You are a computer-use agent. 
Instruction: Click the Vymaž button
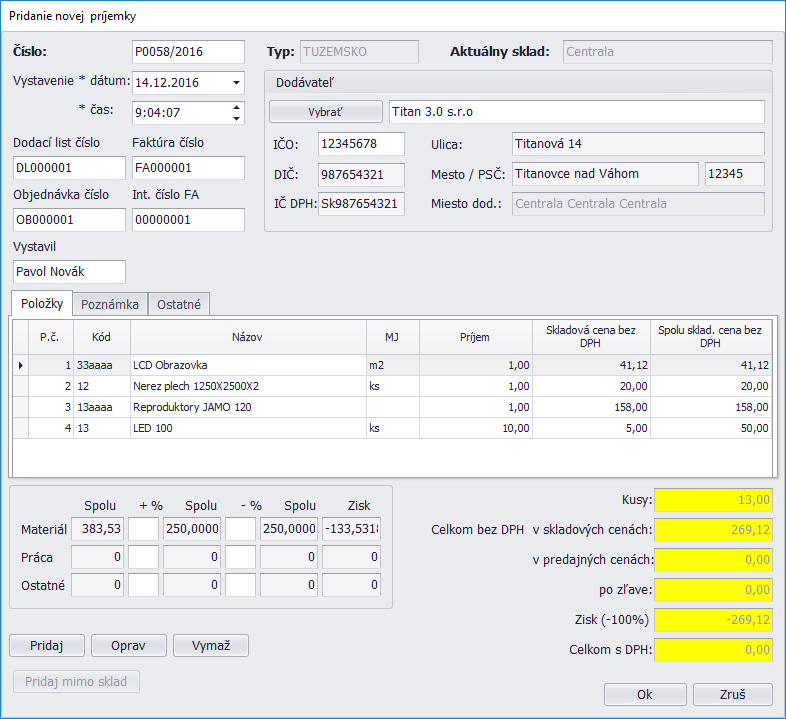coord(210,645)
